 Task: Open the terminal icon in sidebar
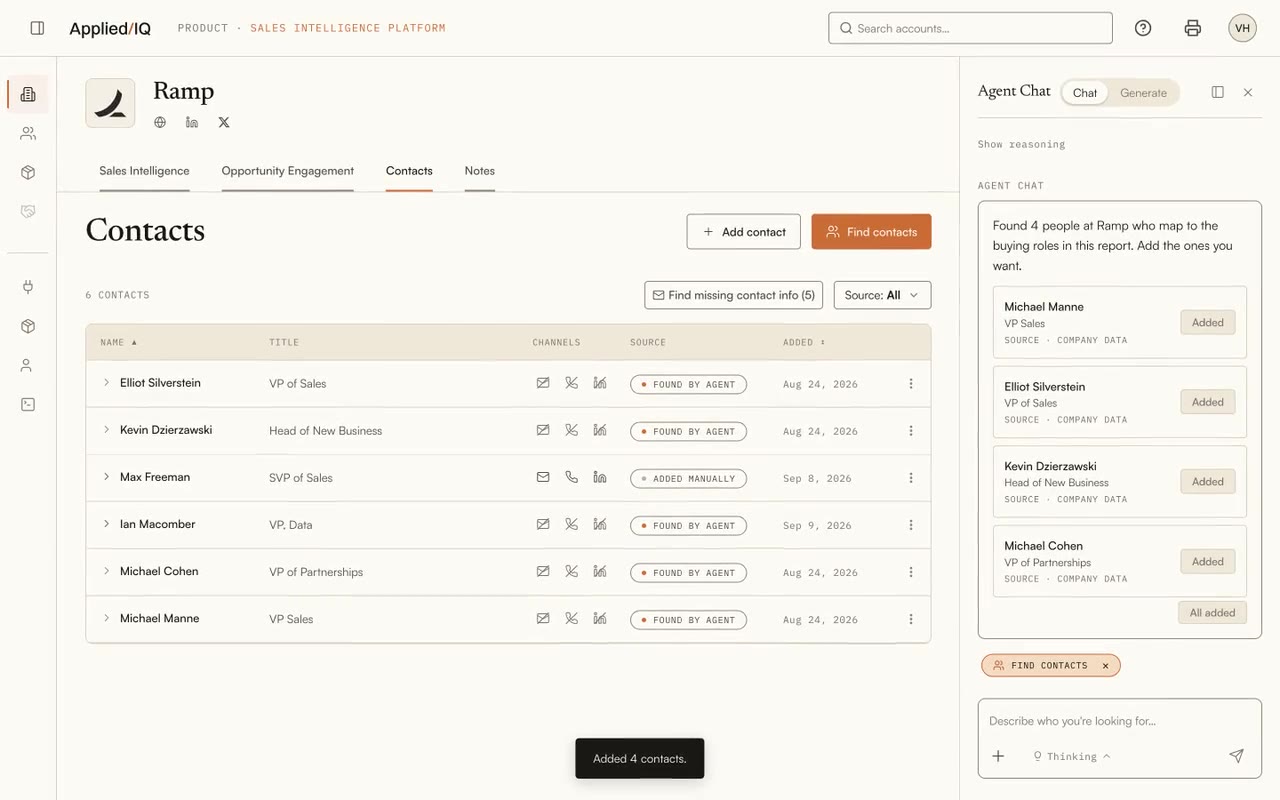[28, 404]
